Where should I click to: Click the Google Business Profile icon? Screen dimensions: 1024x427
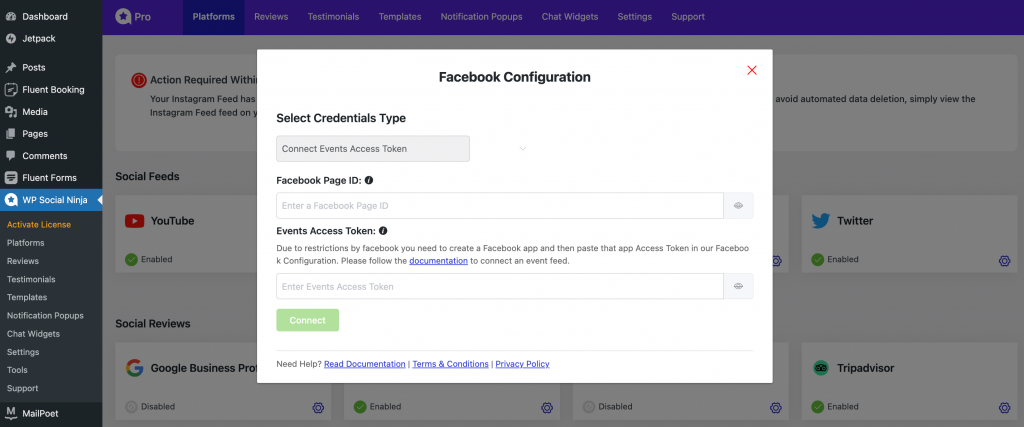tap(135, 368)
